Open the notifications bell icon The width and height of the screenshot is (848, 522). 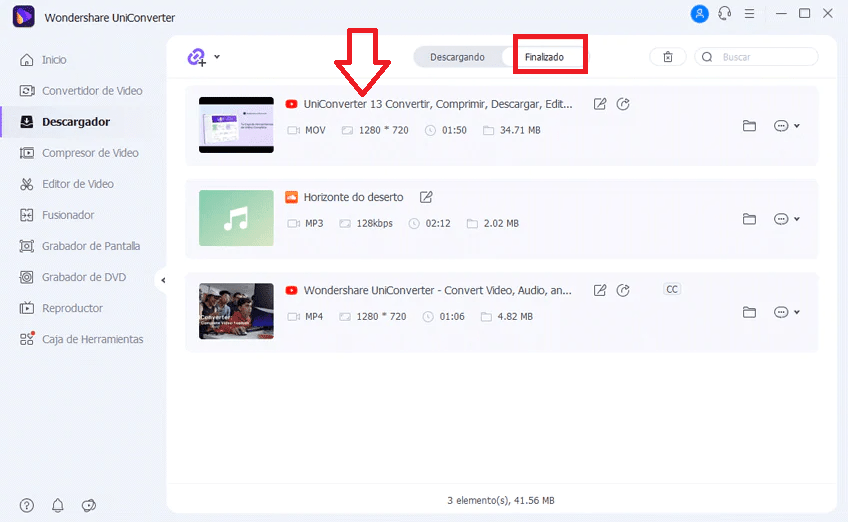[x=57, y=505]
